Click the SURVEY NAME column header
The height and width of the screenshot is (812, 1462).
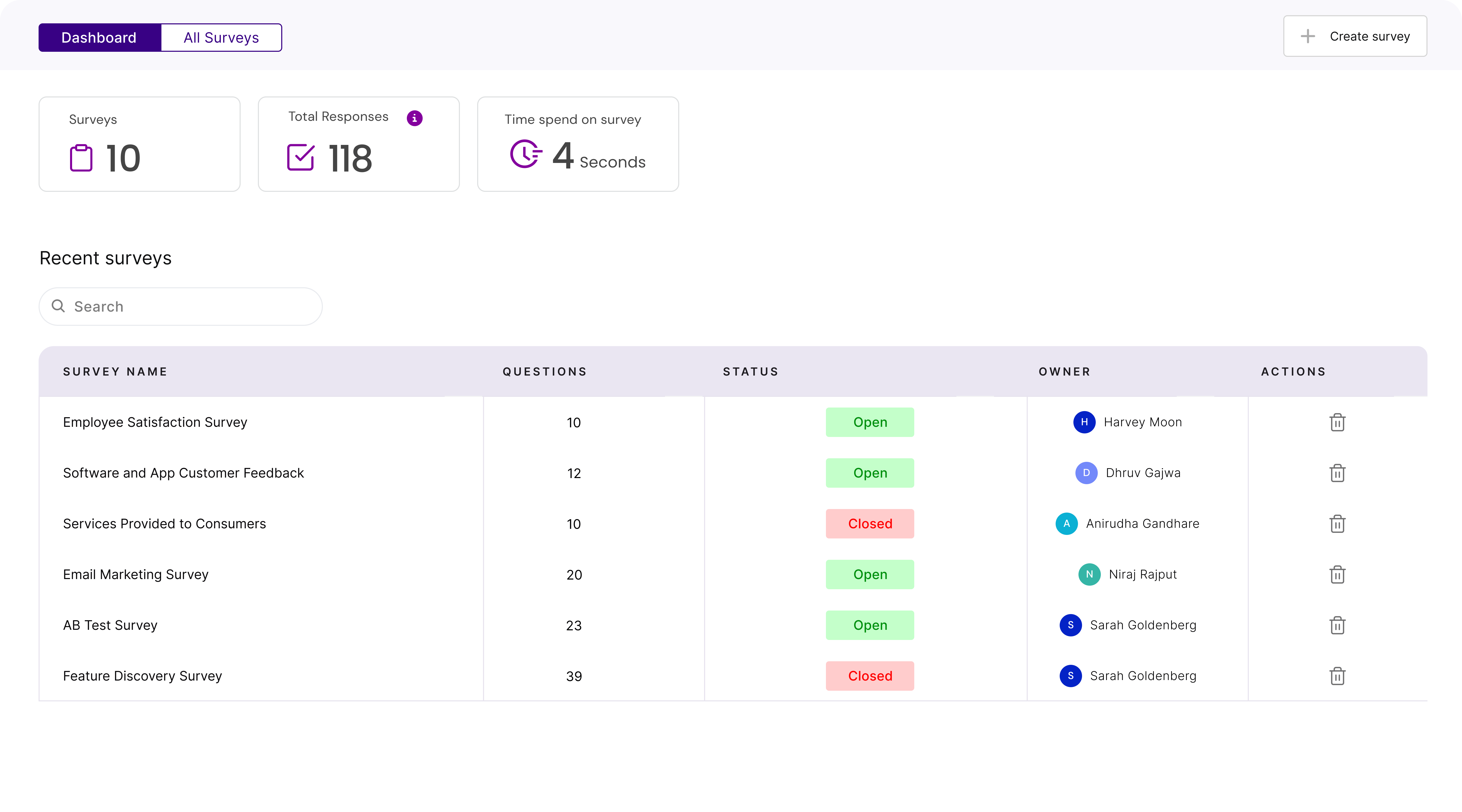tap(115, 372)
